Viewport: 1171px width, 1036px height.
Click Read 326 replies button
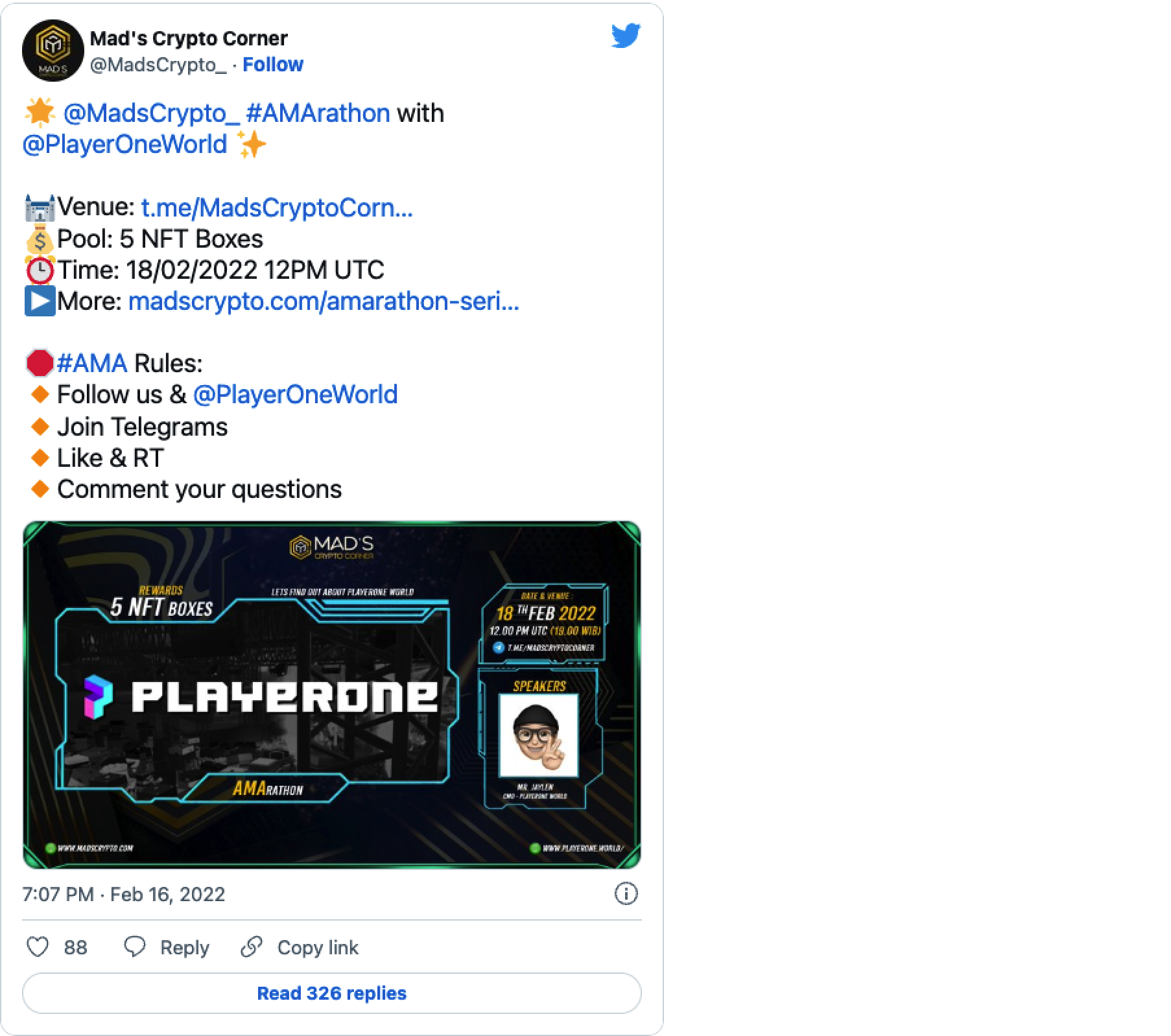[332, 993]
